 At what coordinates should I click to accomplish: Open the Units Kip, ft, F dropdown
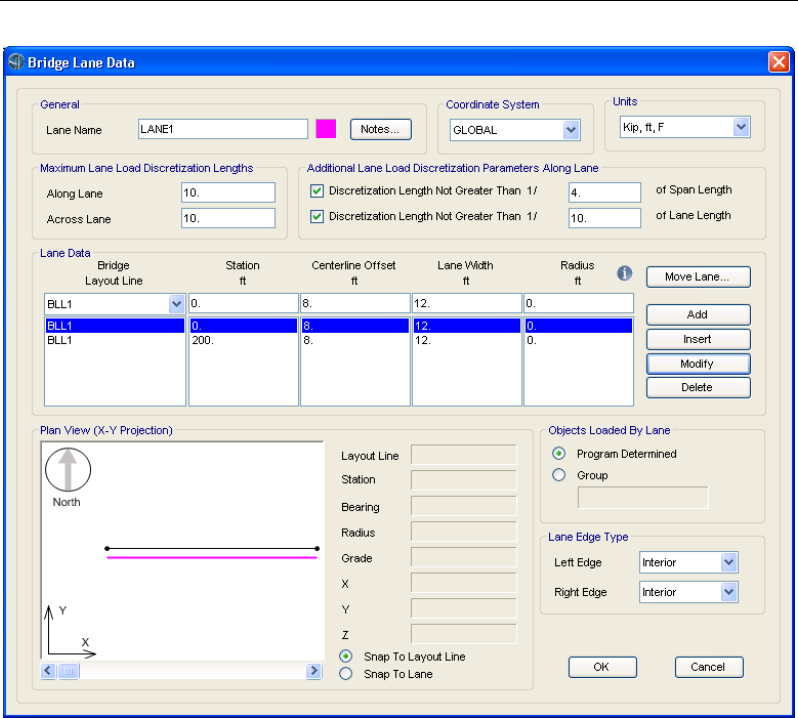(x=741, y=127)
